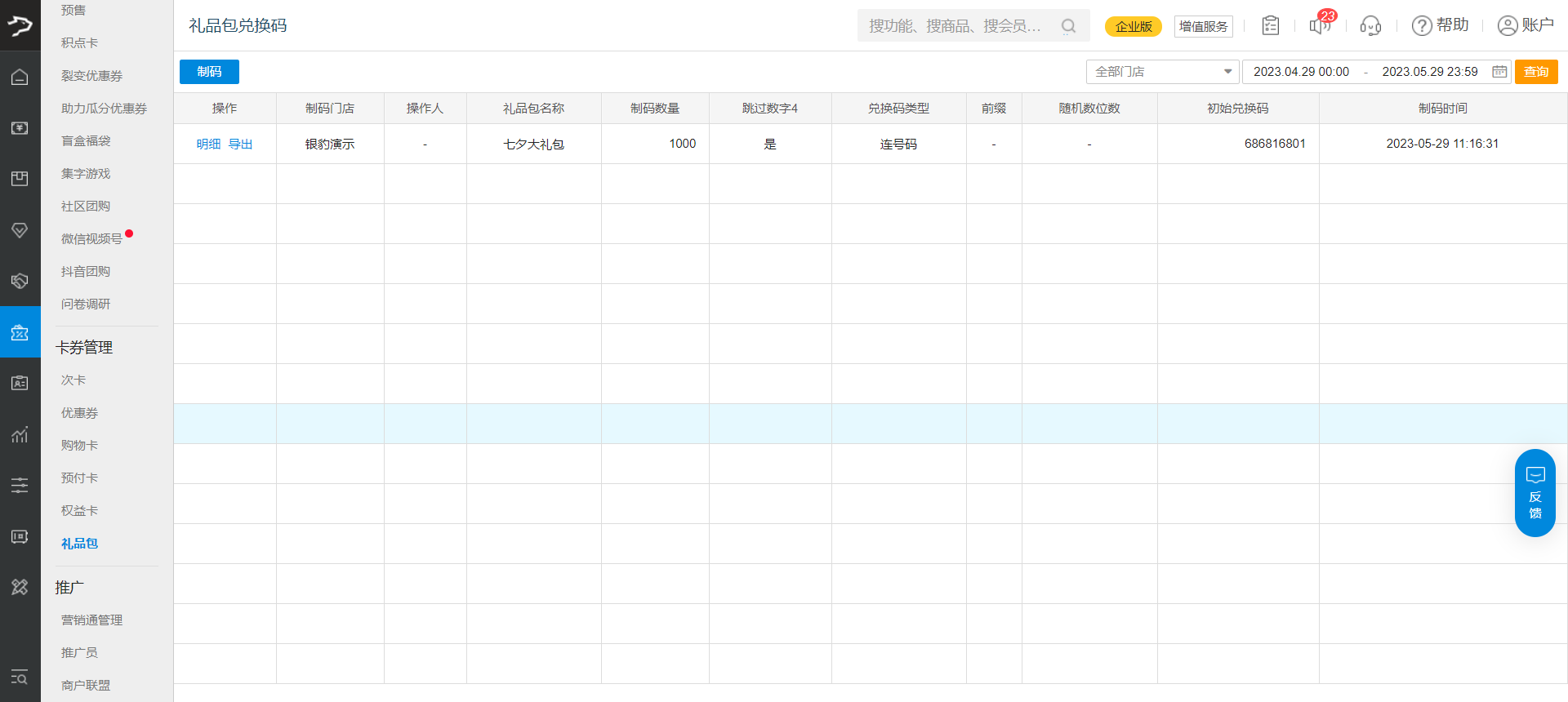This screenshot has width=1568, height=702.
Task: Open 预付卡 menu item
Action: coord(79,478)
